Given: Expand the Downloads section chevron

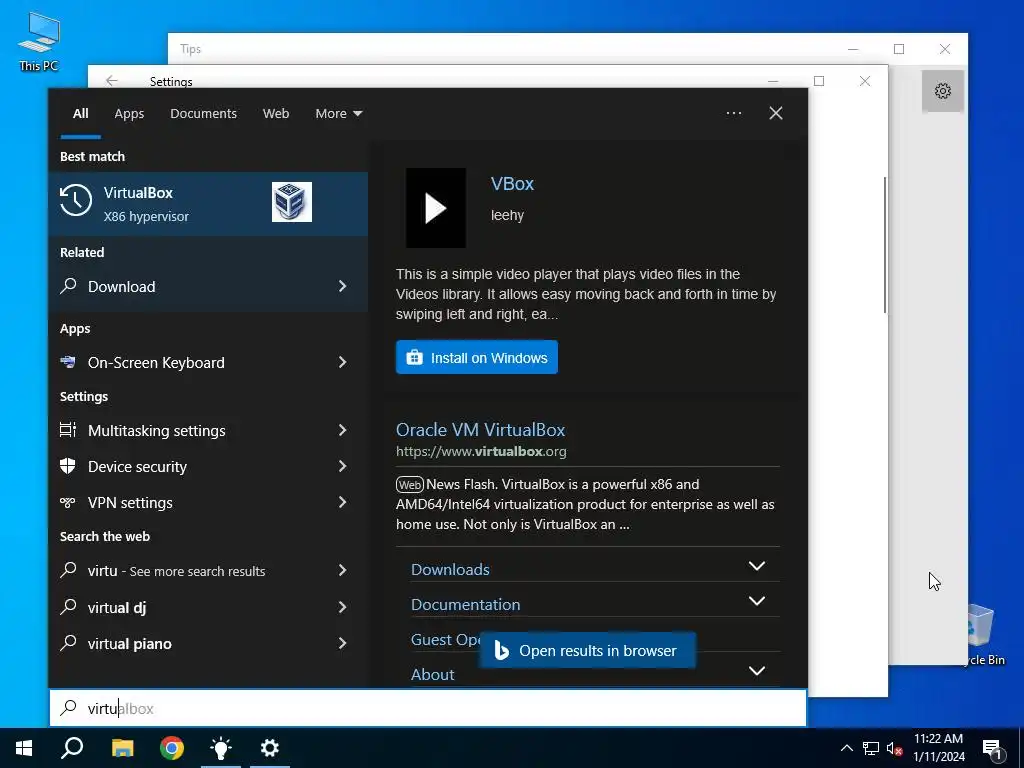Looking at the screenshot, I should [x=756, y=566].
